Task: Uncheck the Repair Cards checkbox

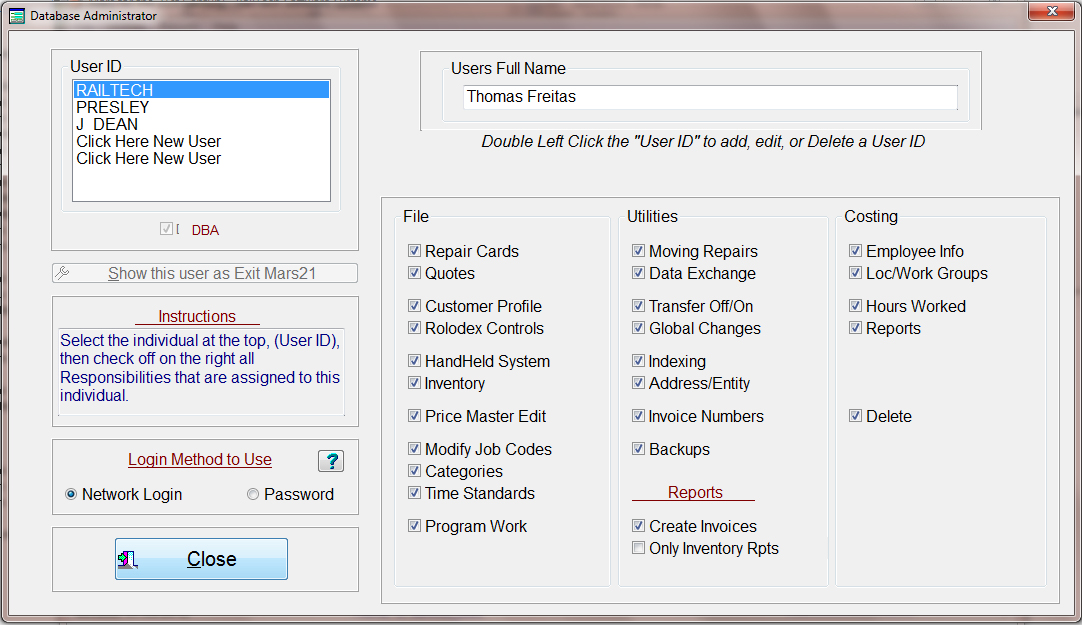Action: click(x=414, y=252)
